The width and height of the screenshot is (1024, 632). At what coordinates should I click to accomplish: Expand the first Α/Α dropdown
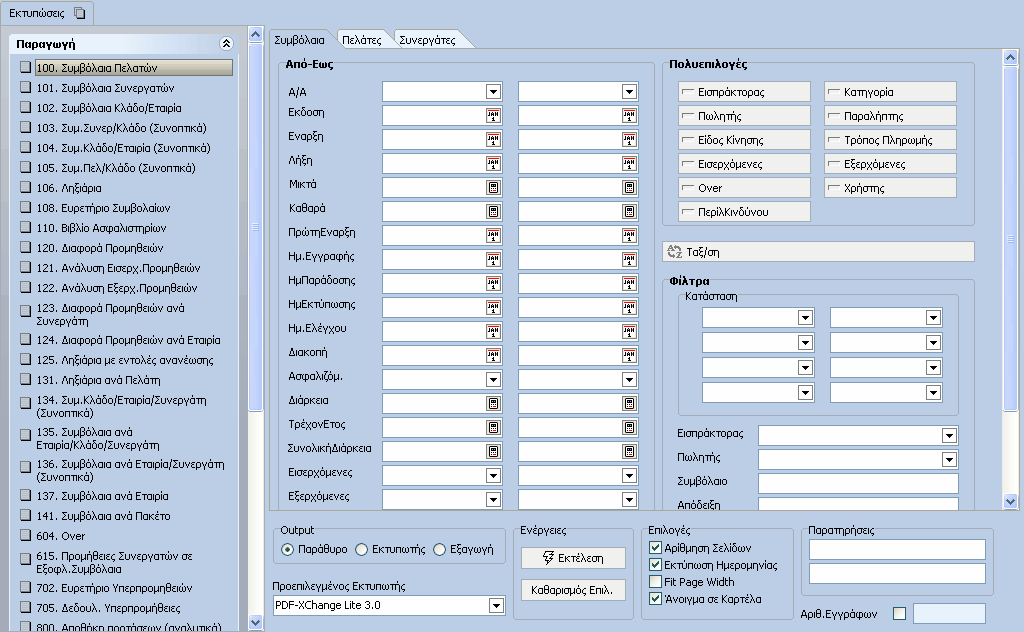tap(493, 92)
